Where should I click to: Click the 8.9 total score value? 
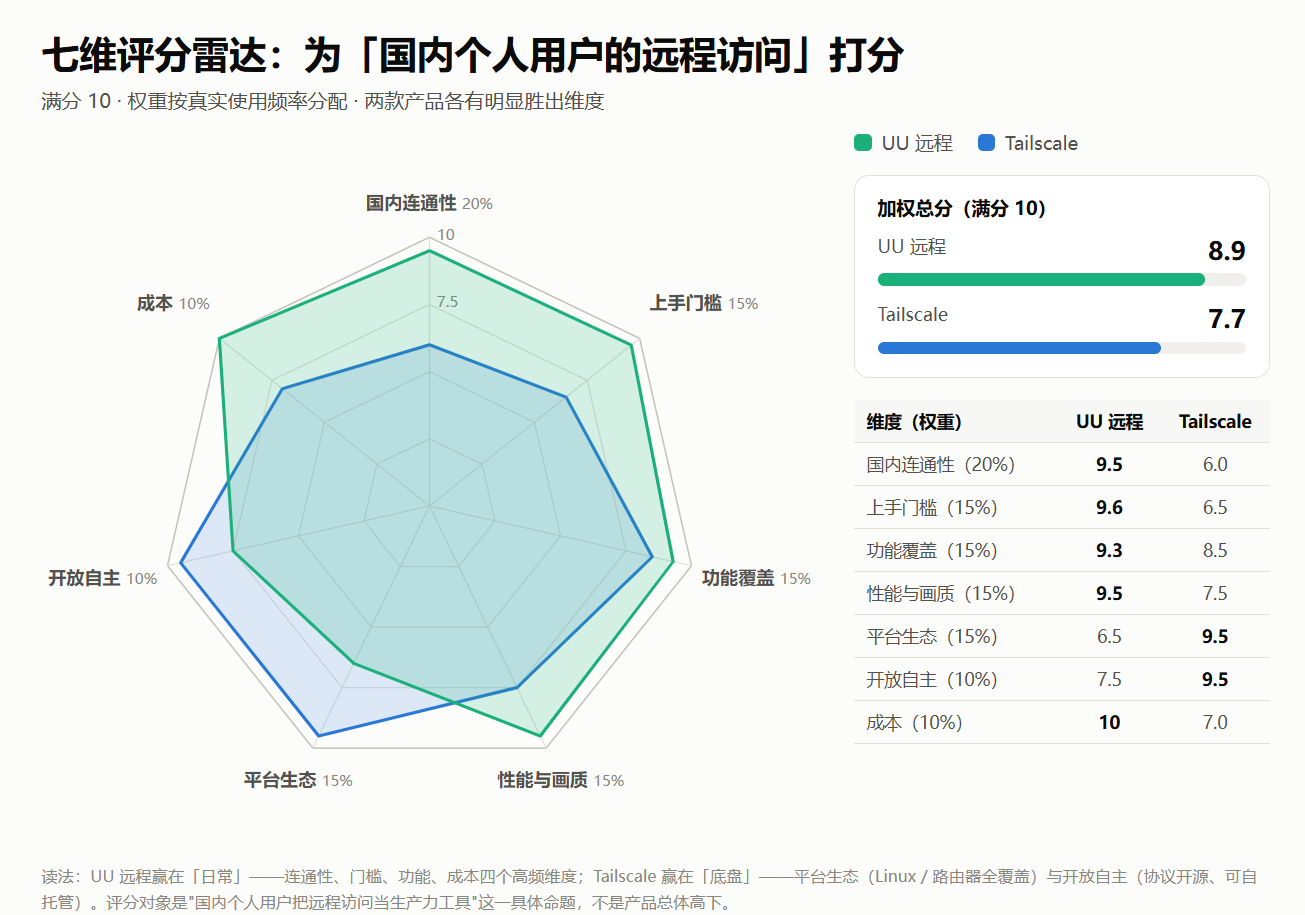point(1226,251)
